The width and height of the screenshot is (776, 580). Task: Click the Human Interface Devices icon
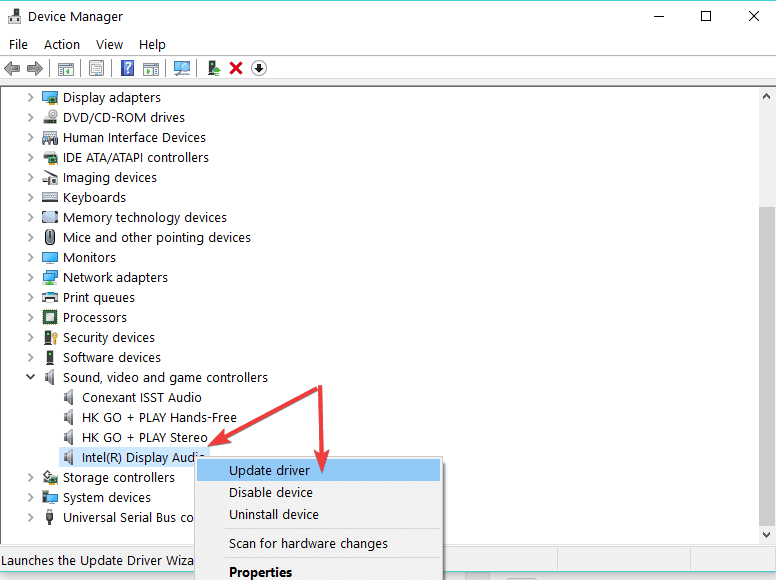click(x=49, y=138)
